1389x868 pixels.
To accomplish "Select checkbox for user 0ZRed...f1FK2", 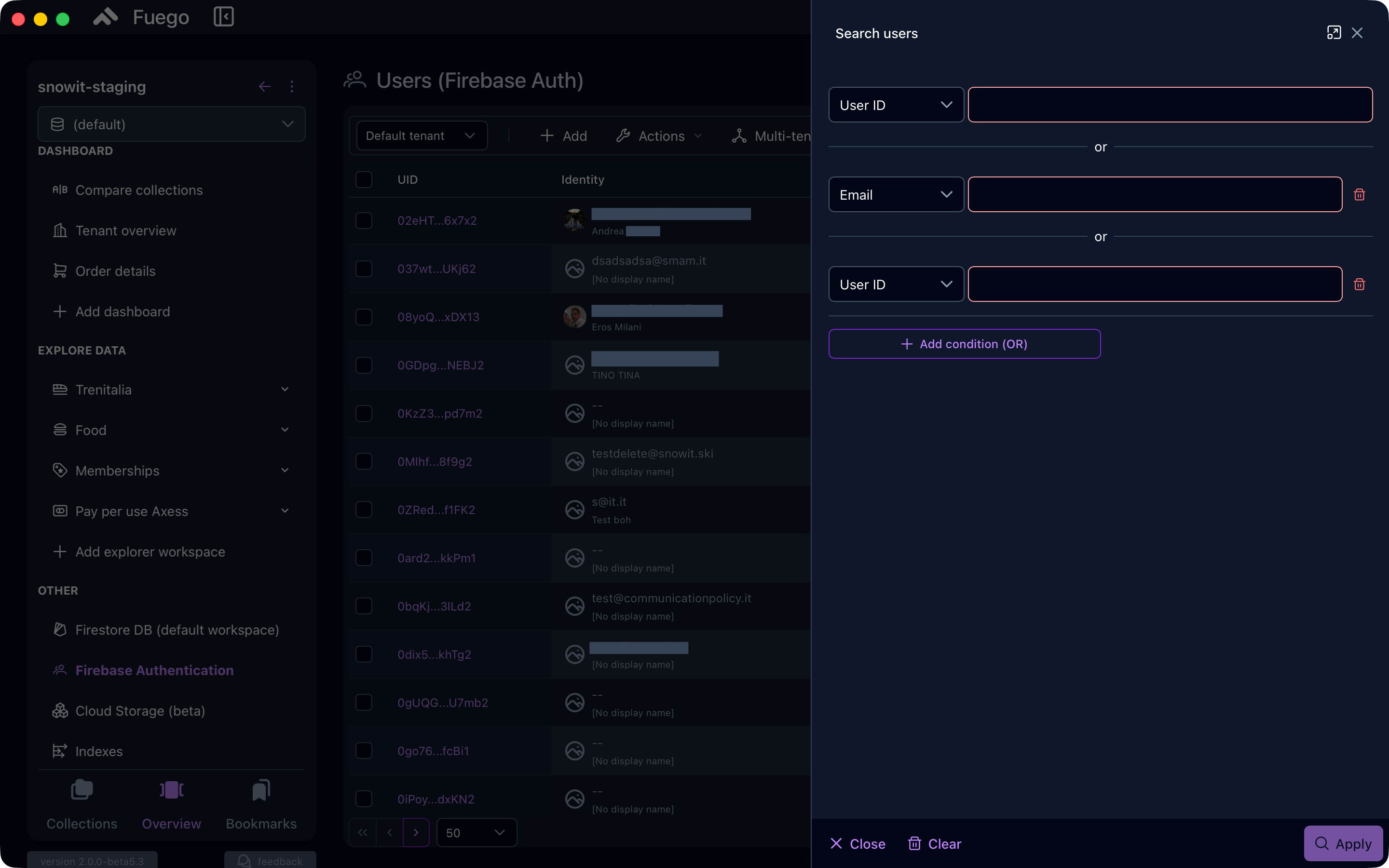I will pos(364,510).
